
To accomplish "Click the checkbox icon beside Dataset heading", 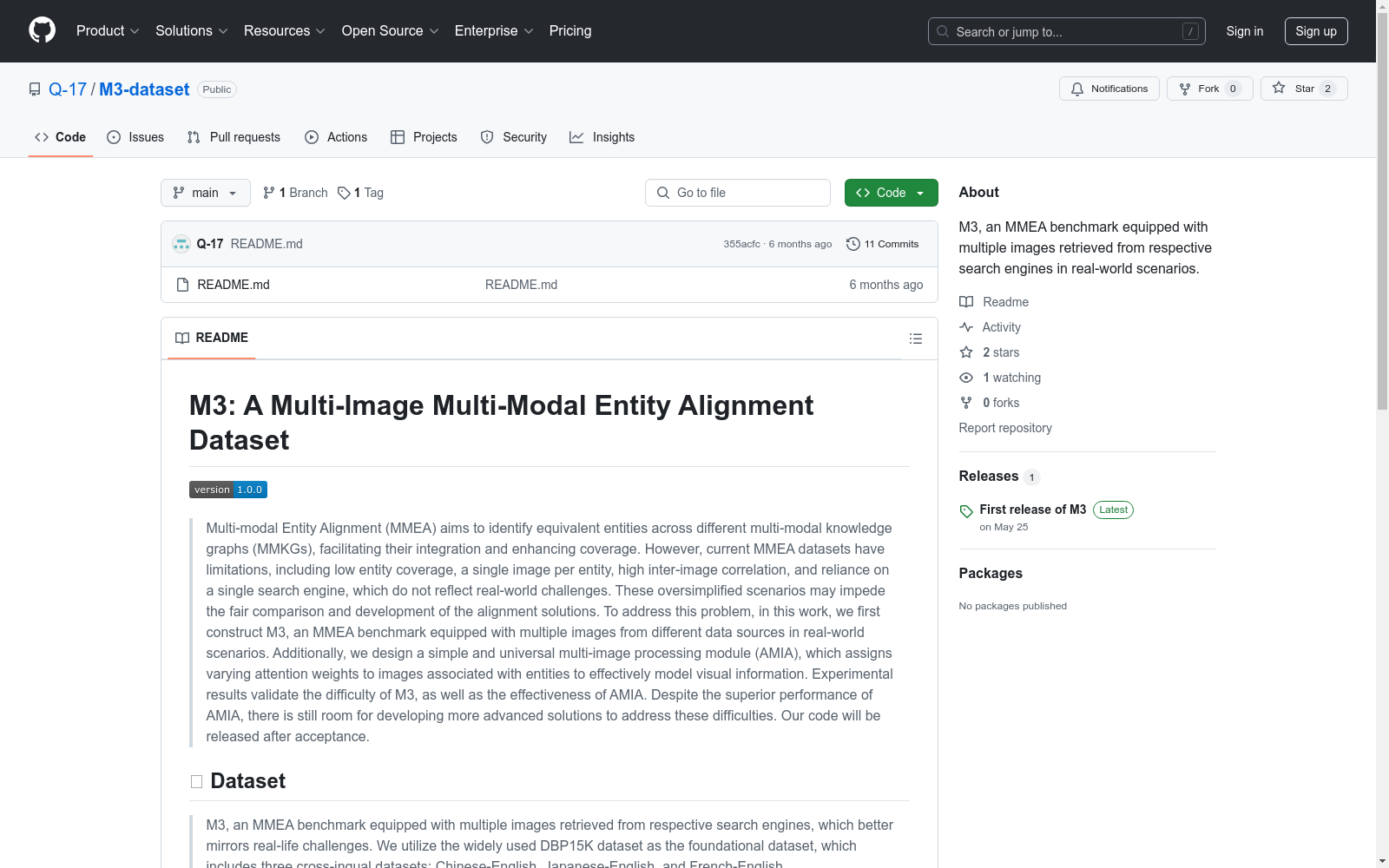I will (197, 782).
